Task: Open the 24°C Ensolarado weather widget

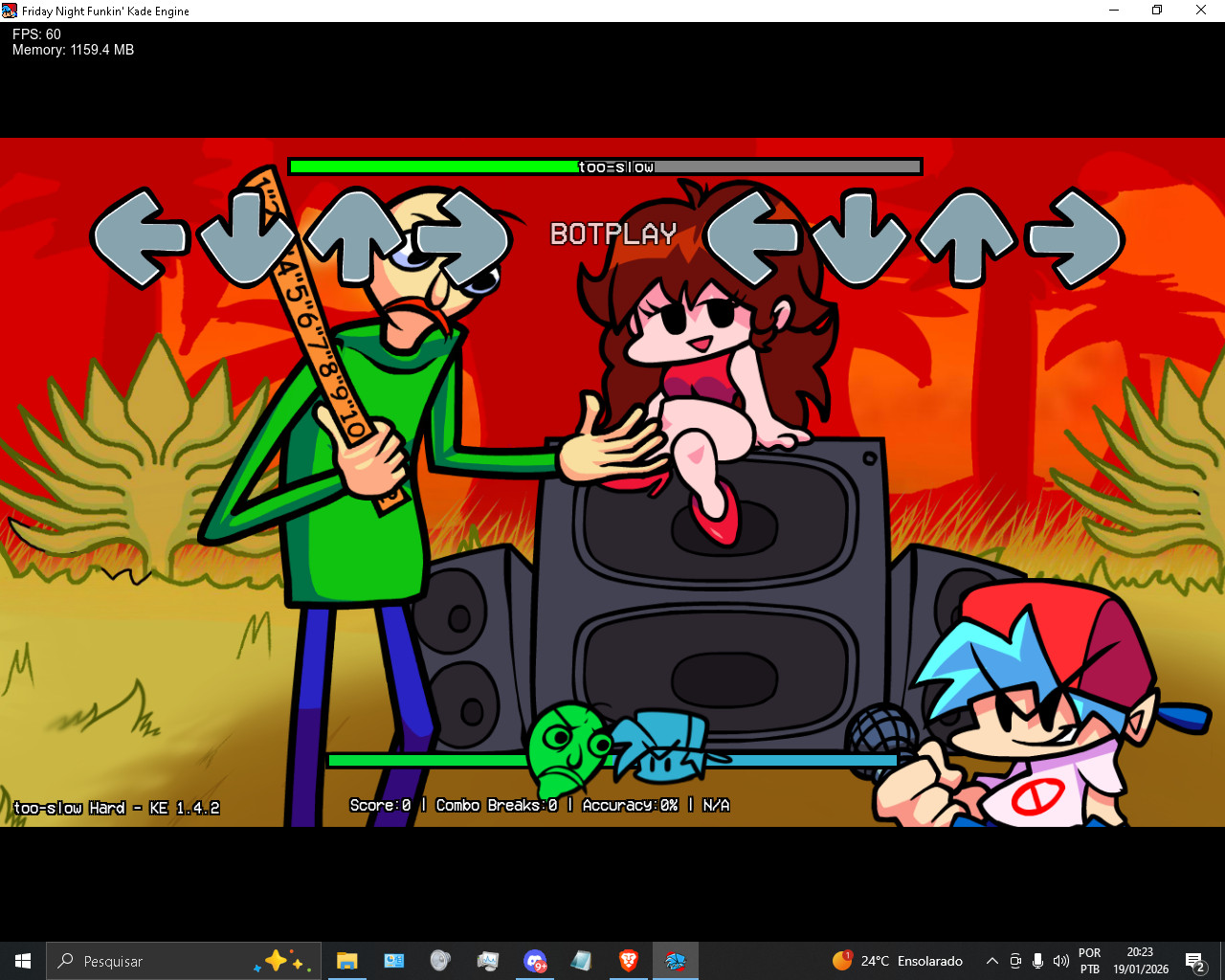Action: pos(898,961)
